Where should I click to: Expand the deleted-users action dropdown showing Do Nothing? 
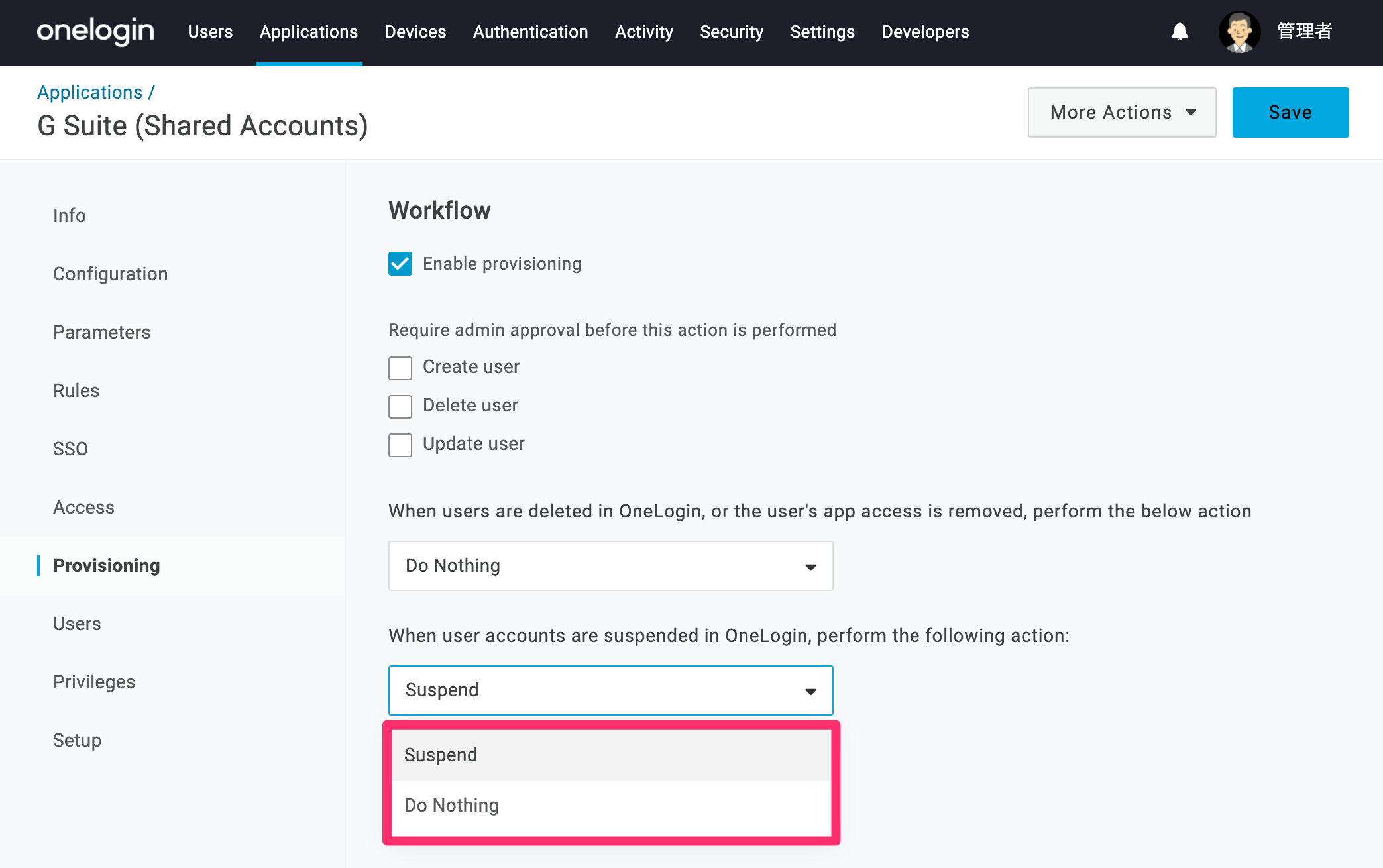coord(611,566)
